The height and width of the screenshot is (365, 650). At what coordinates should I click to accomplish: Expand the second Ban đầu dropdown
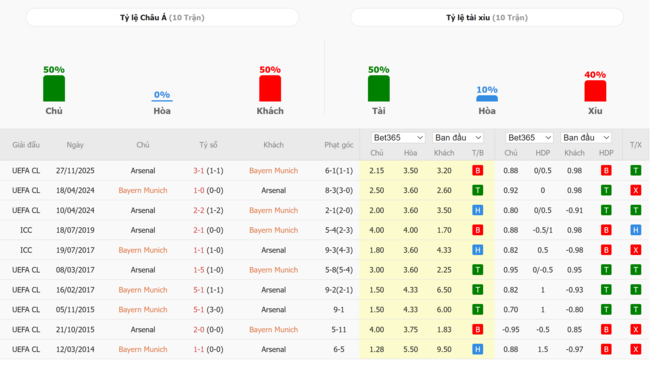pos(586,138)
